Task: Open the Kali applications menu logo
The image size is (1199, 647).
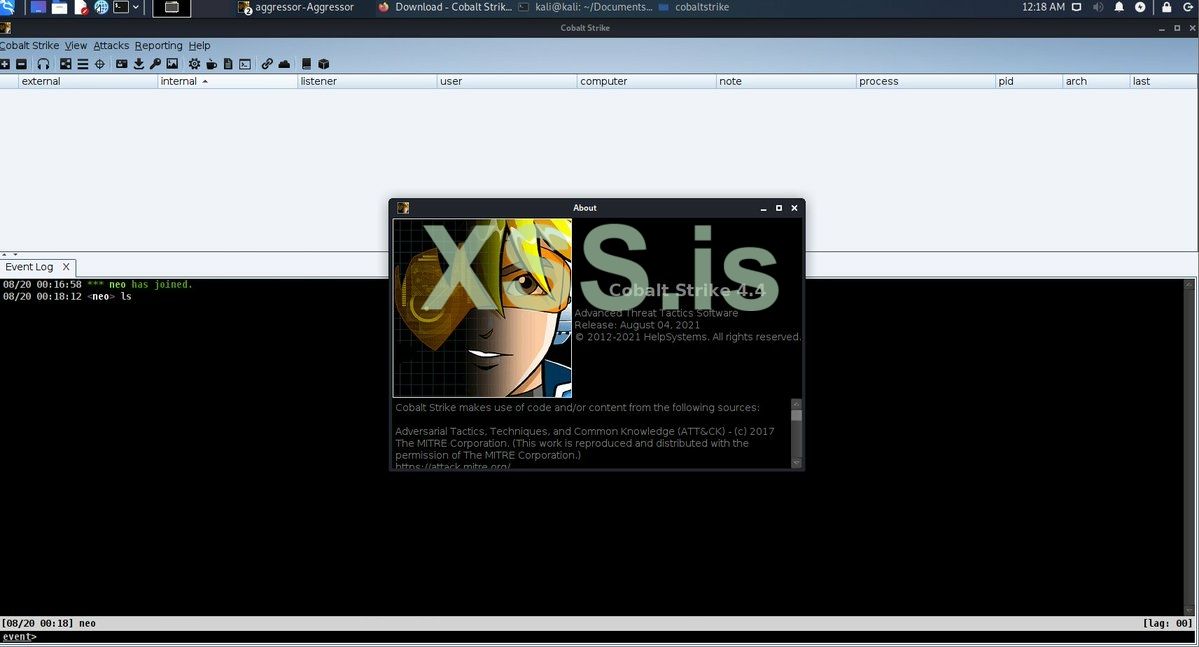Action: [8, 8]
